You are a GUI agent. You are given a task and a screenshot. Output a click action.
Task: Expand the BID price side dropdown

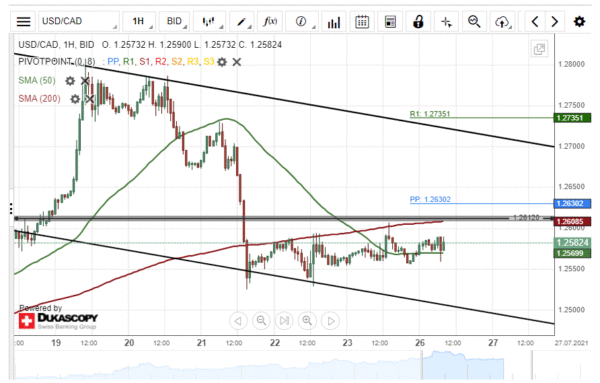tap(174, 21)
